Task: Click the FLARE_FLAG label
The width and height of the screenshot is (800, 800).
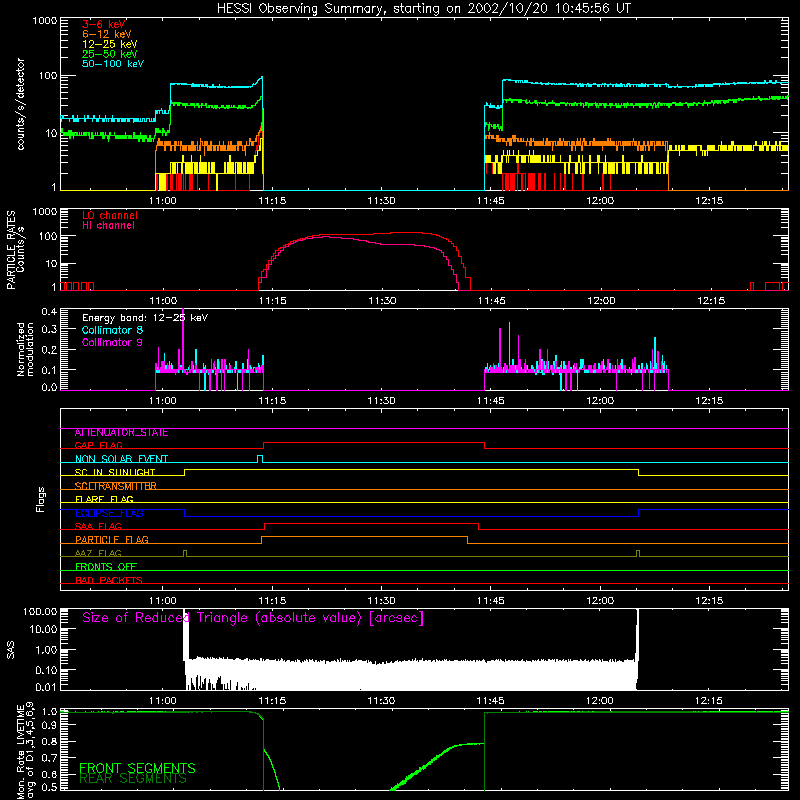Action: click(x=104, y=499)
